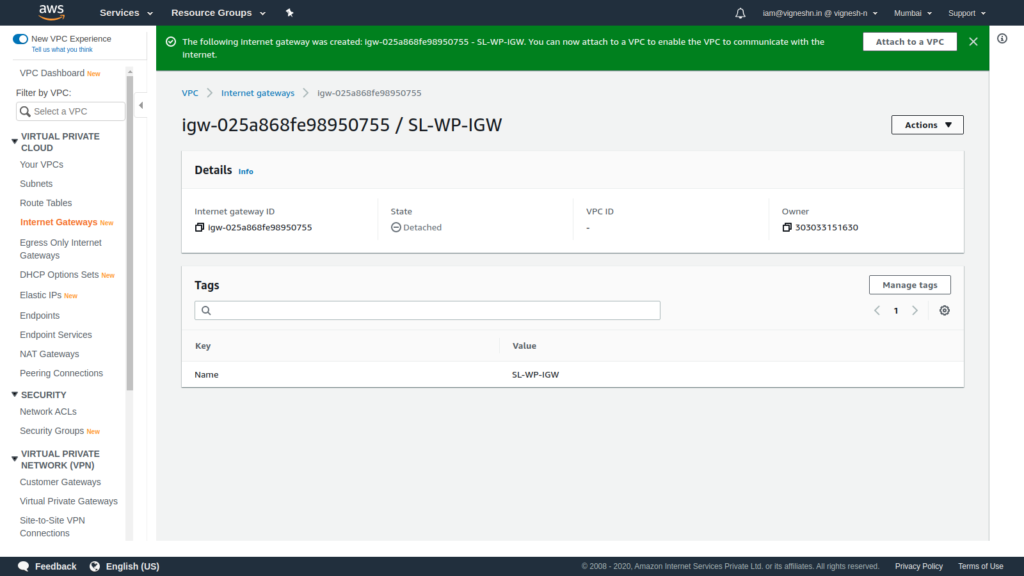Viewport: 1024px width, 576px height.
Task: Collapse the Virtual Private Cloud section
Action: click(14, 141)
